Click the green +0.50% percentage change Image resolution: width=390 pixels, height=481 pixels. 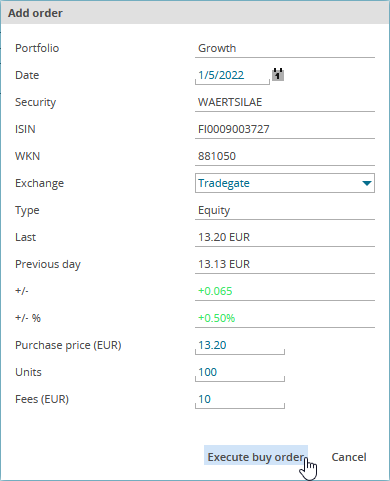[216, 318]
